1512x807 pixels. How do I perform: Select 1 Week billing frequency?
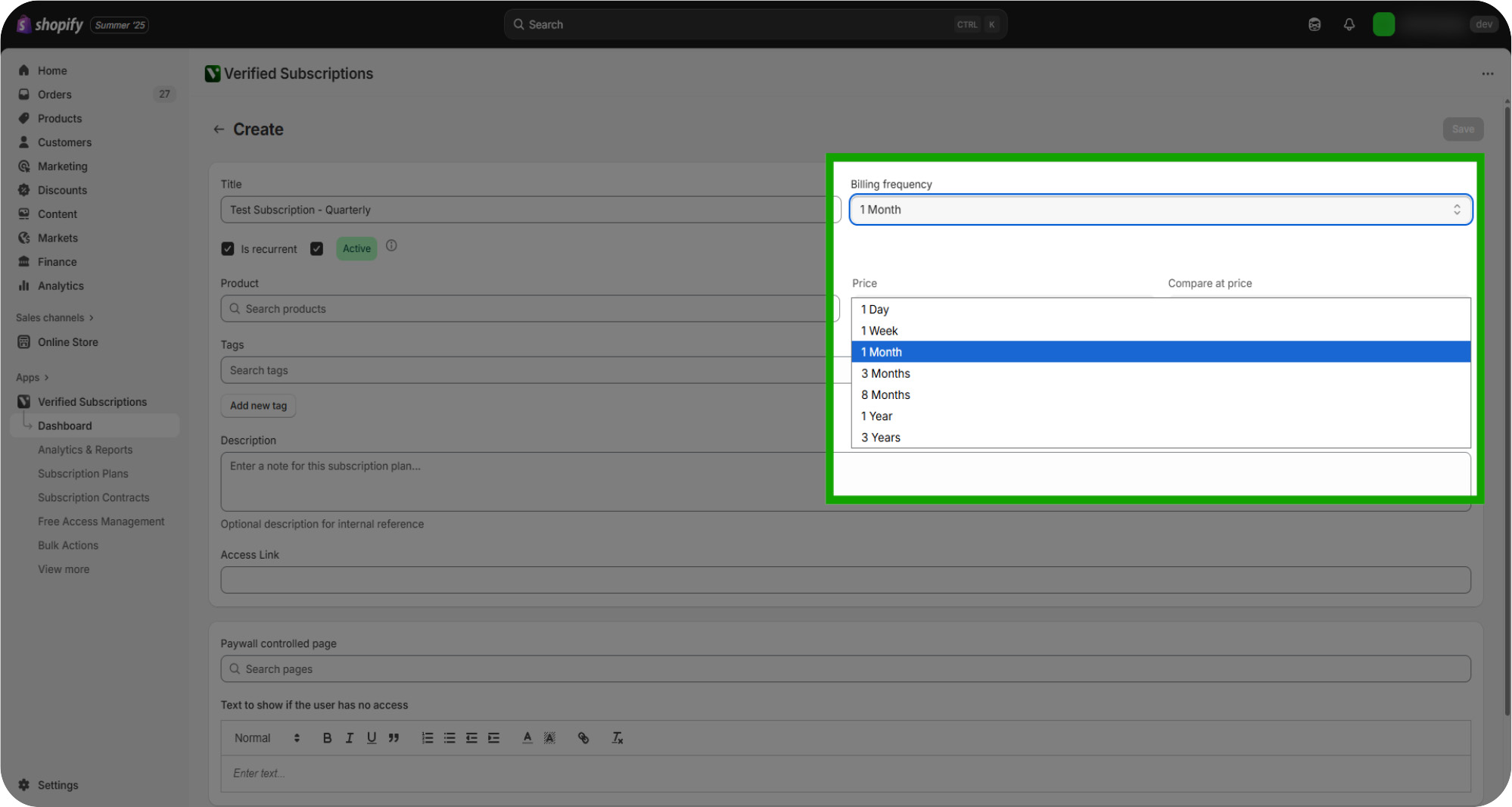tap(1161, 331)
